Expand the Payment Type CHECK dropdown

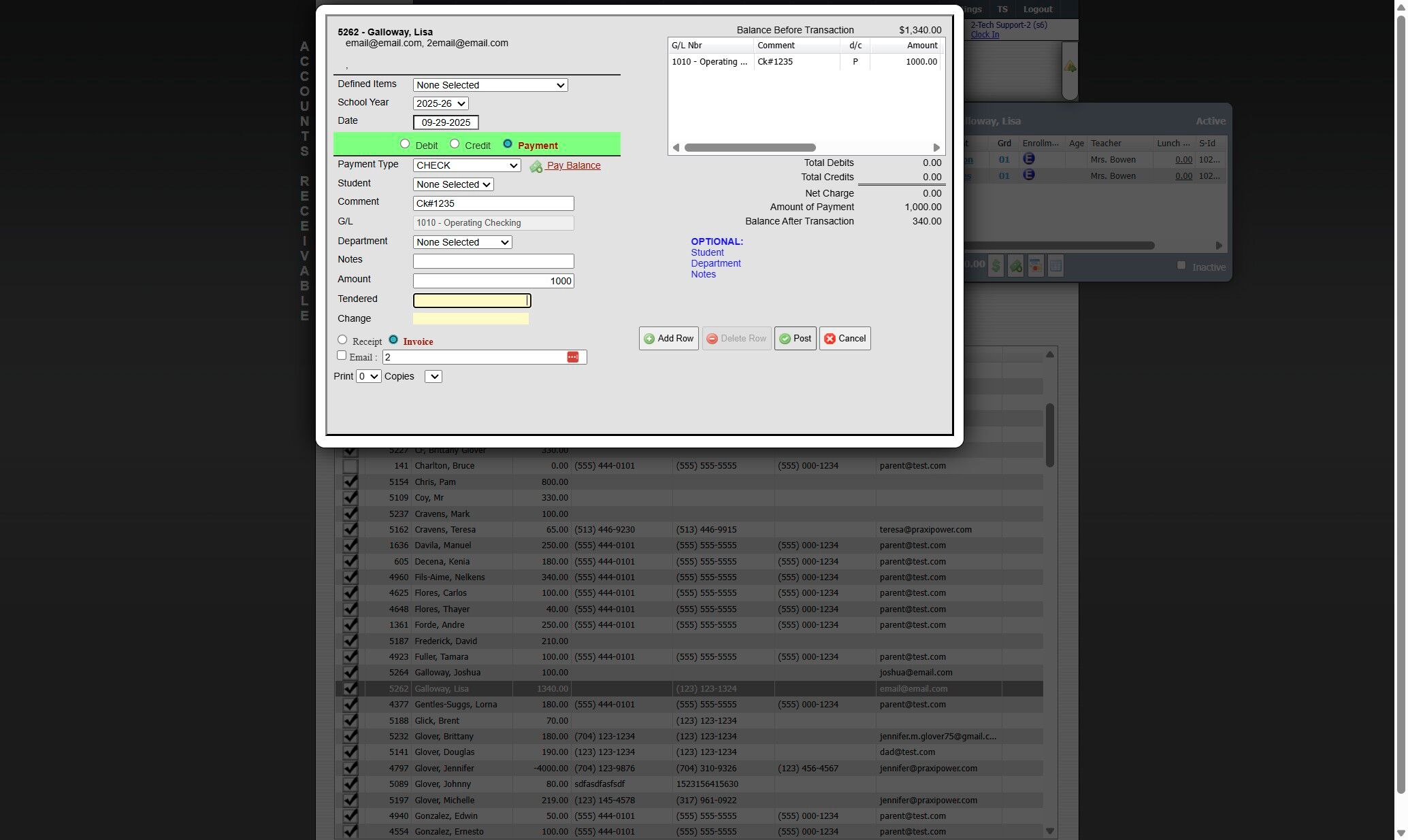466,165
